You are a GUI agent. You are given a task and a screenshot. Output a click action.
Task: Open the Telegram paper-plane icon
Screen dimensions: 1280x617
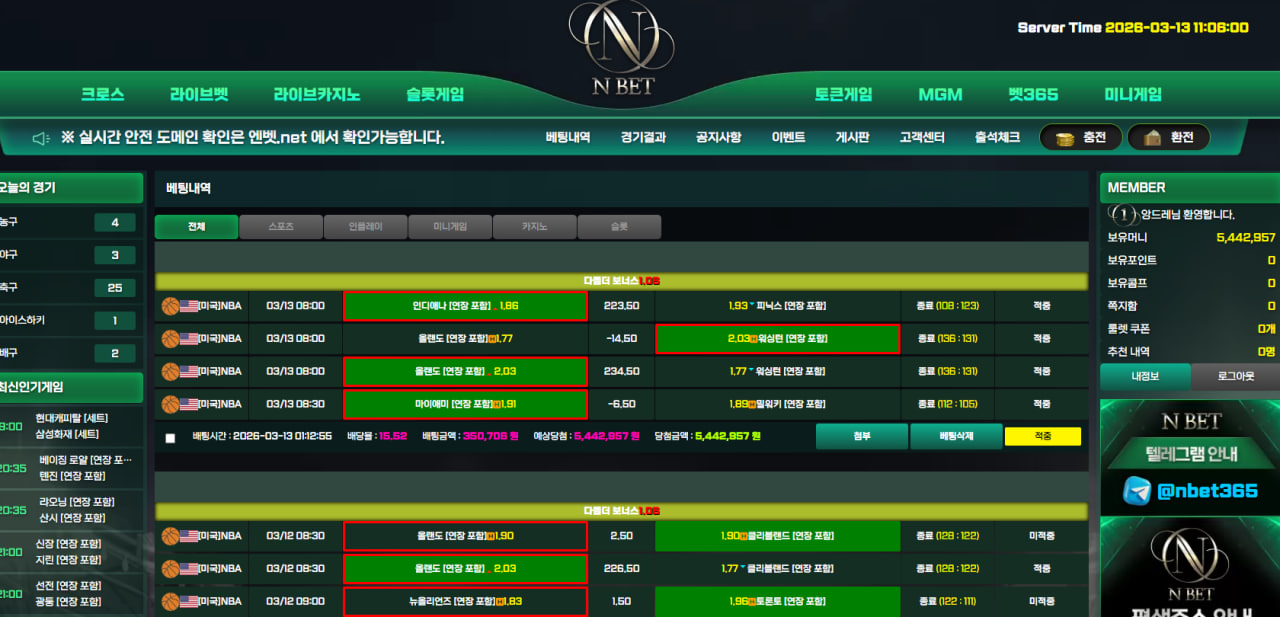(x=1136, y=491)
